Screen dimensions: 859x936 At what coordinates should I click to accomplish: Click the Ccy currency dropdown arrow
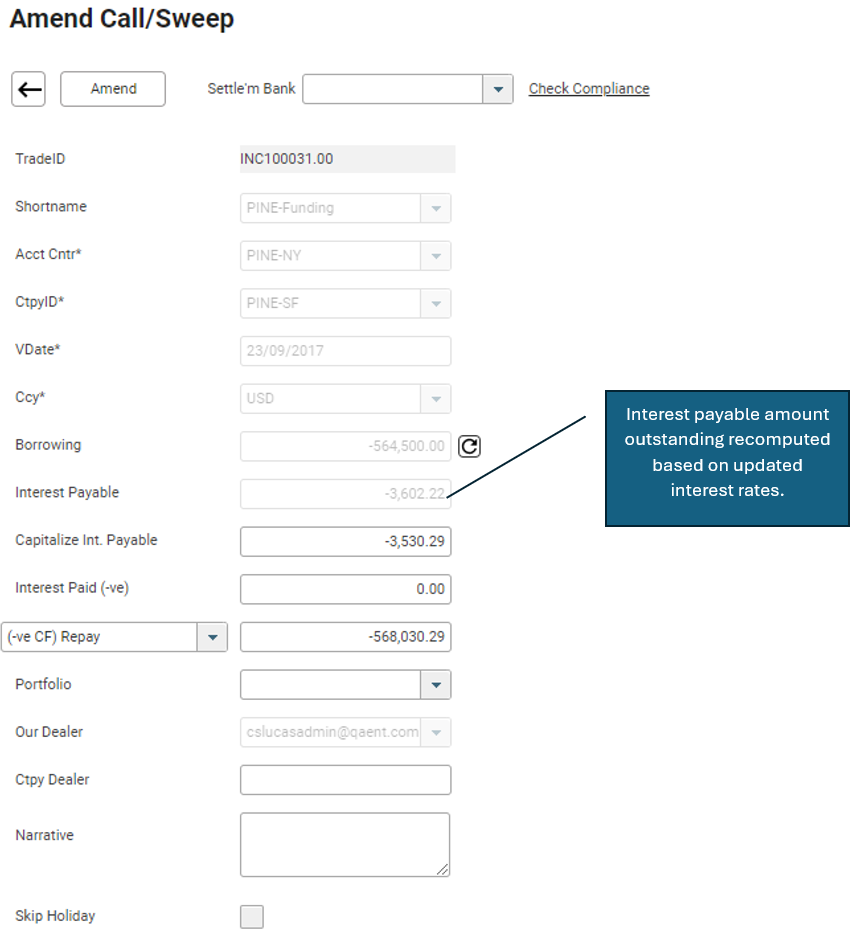436,399
